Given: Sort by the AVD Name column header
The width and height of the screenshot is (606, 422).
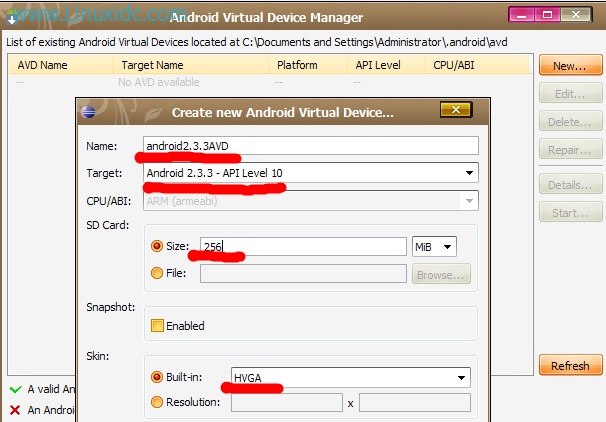Looking at the screenshot, I should point(61,65).
